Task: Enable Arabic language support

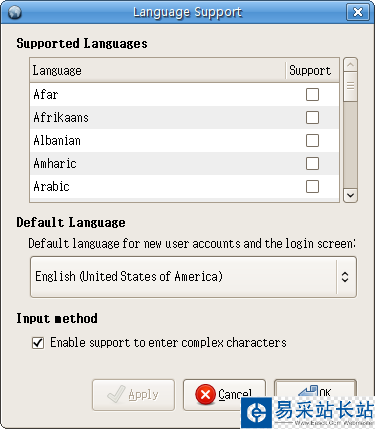Action: pyautogui.click(x=312, y=186)
